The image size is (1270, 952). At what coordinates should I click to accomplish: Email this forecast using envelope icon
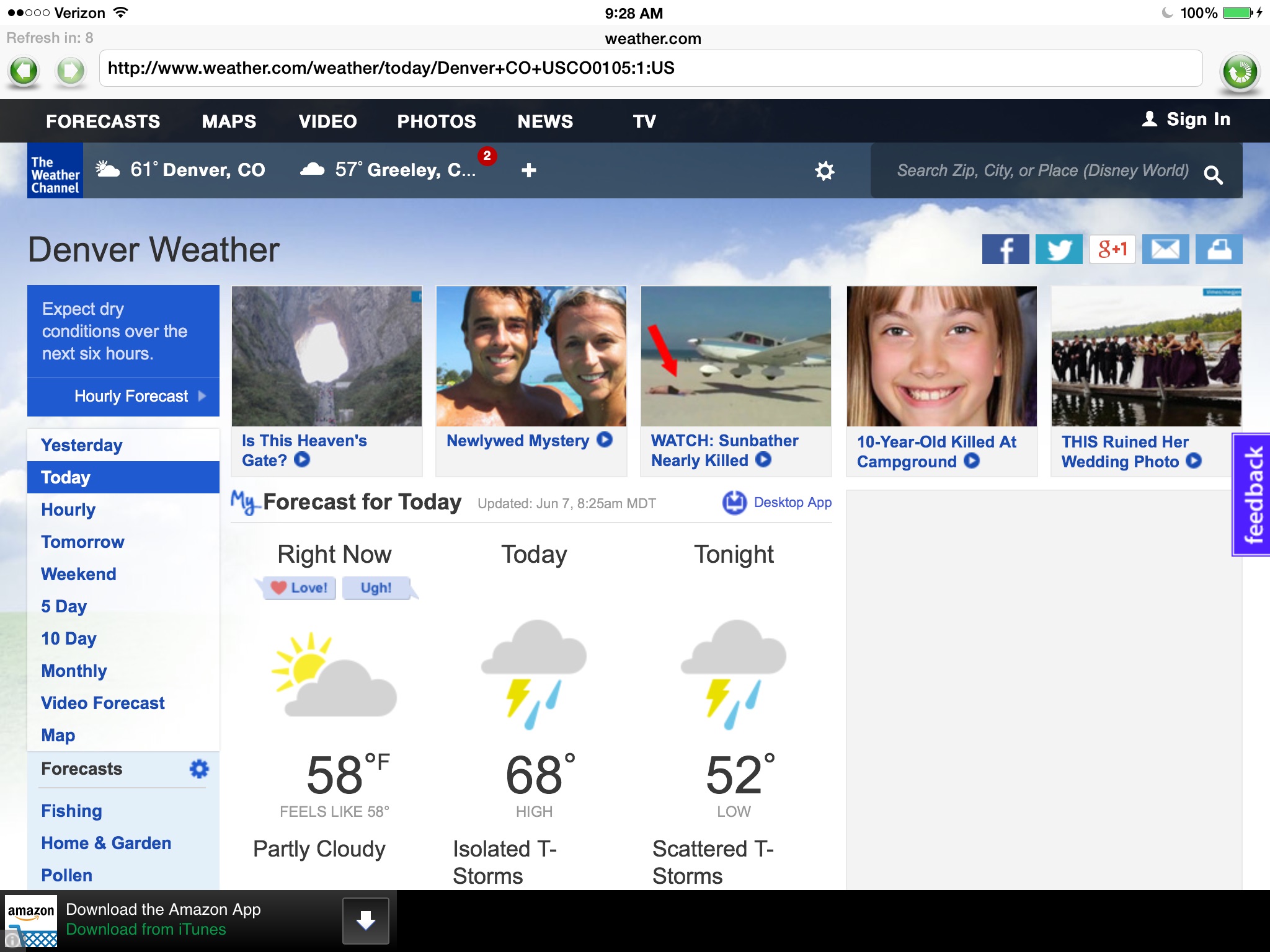[x=1165, y=249]
